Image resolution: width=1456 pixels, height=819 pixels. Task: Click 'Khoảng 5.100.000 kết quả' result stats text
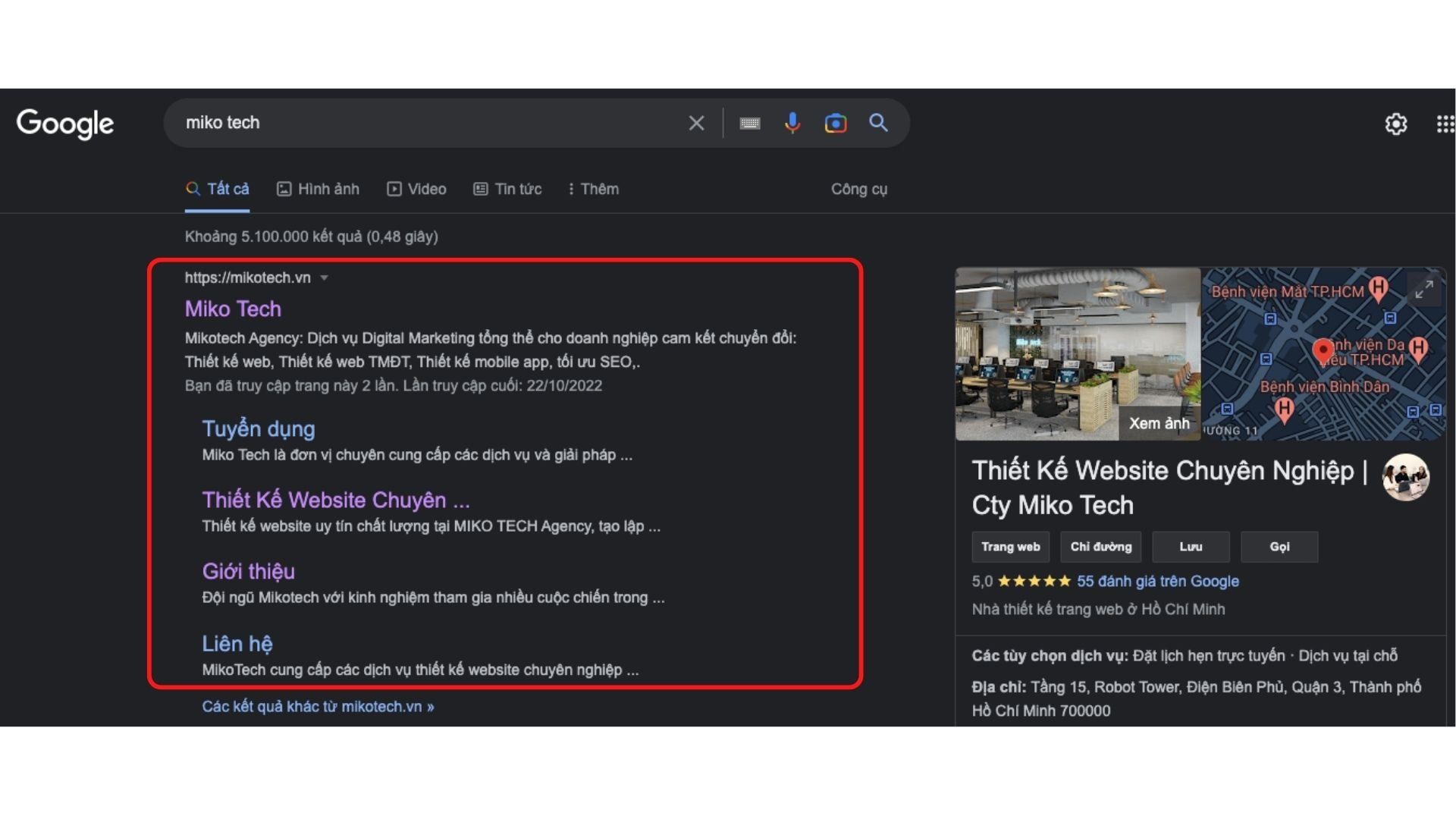coord(311,237)
